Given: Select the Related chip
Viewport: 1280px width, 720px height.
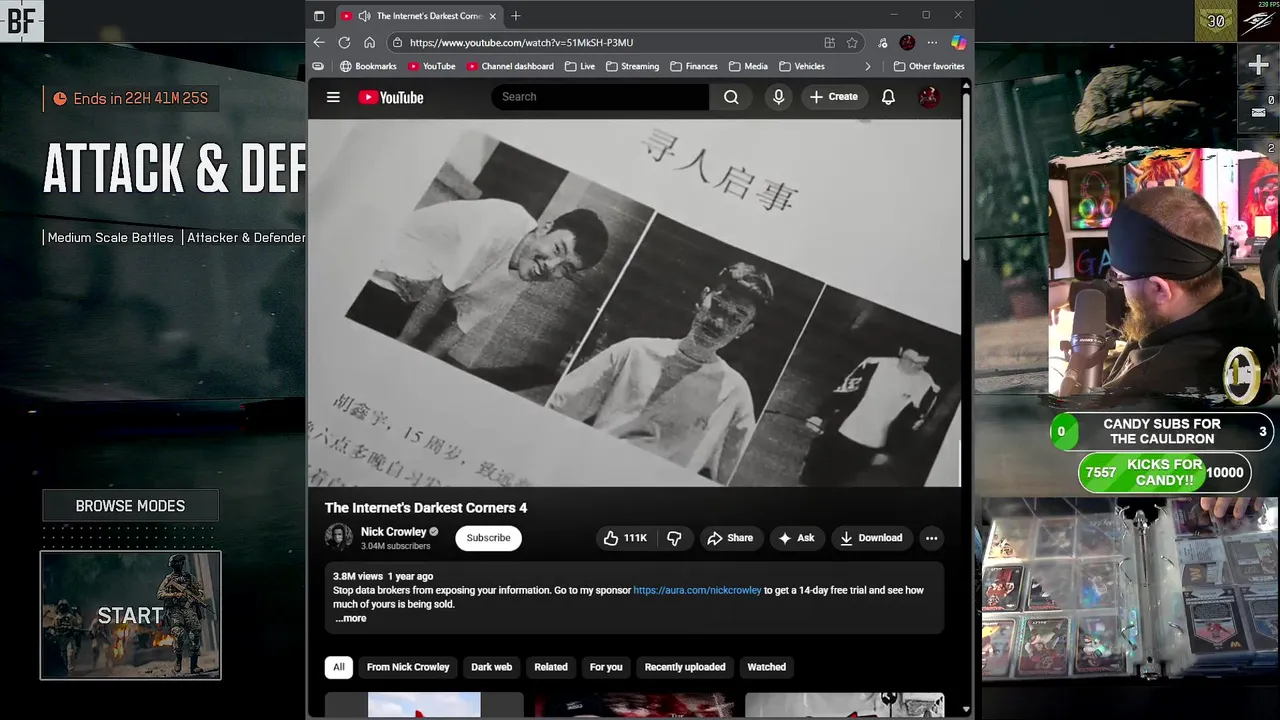Looking at the screenshot, I should click(x=550, y=667).
